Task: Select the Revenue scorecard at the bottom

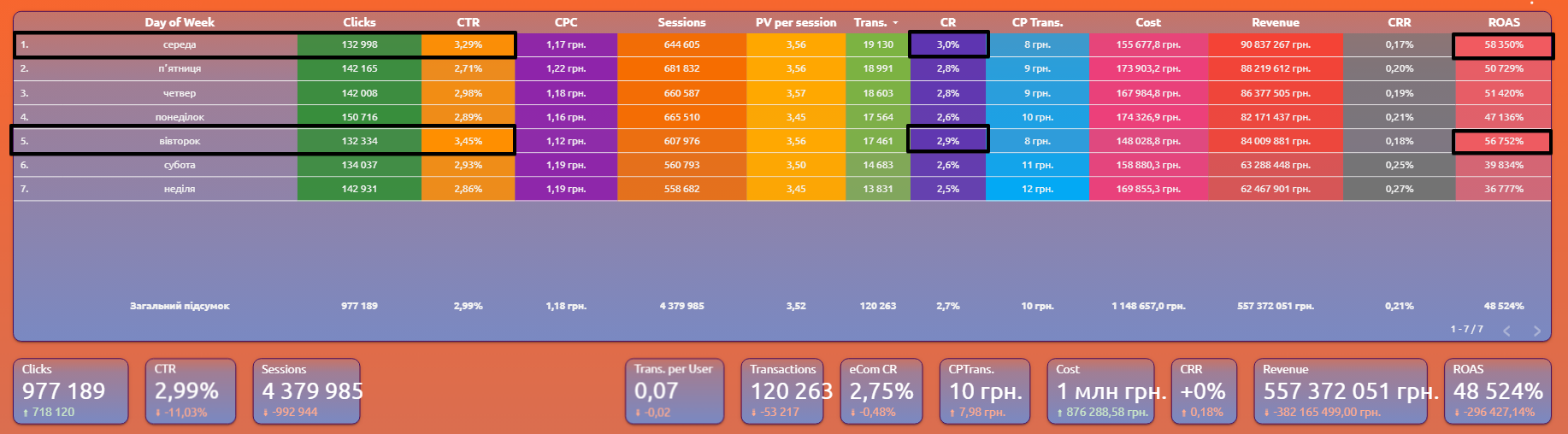Action: point(1340,391)
